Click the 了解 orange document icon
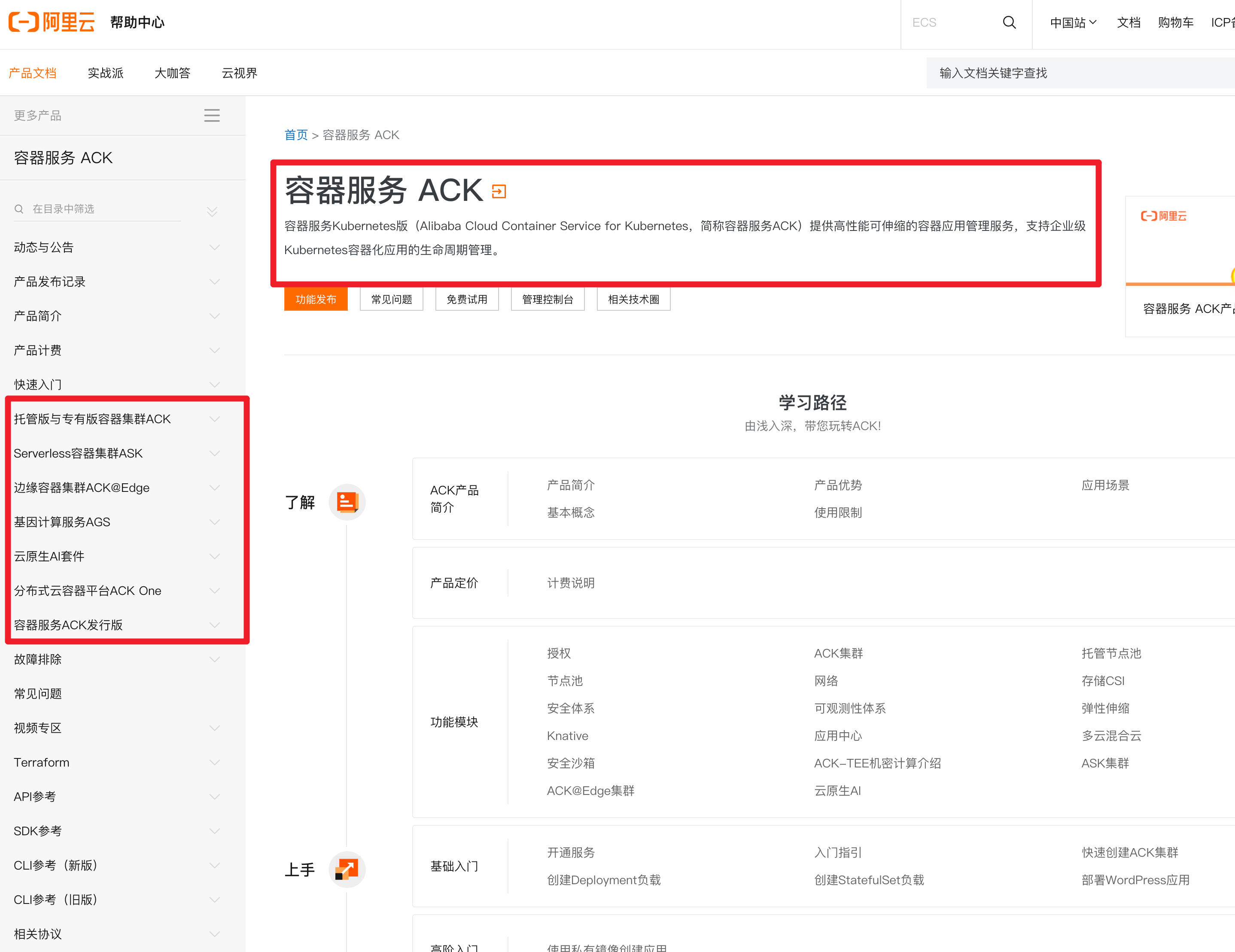Screen dimensions: 1235x952 coord(347,501)
